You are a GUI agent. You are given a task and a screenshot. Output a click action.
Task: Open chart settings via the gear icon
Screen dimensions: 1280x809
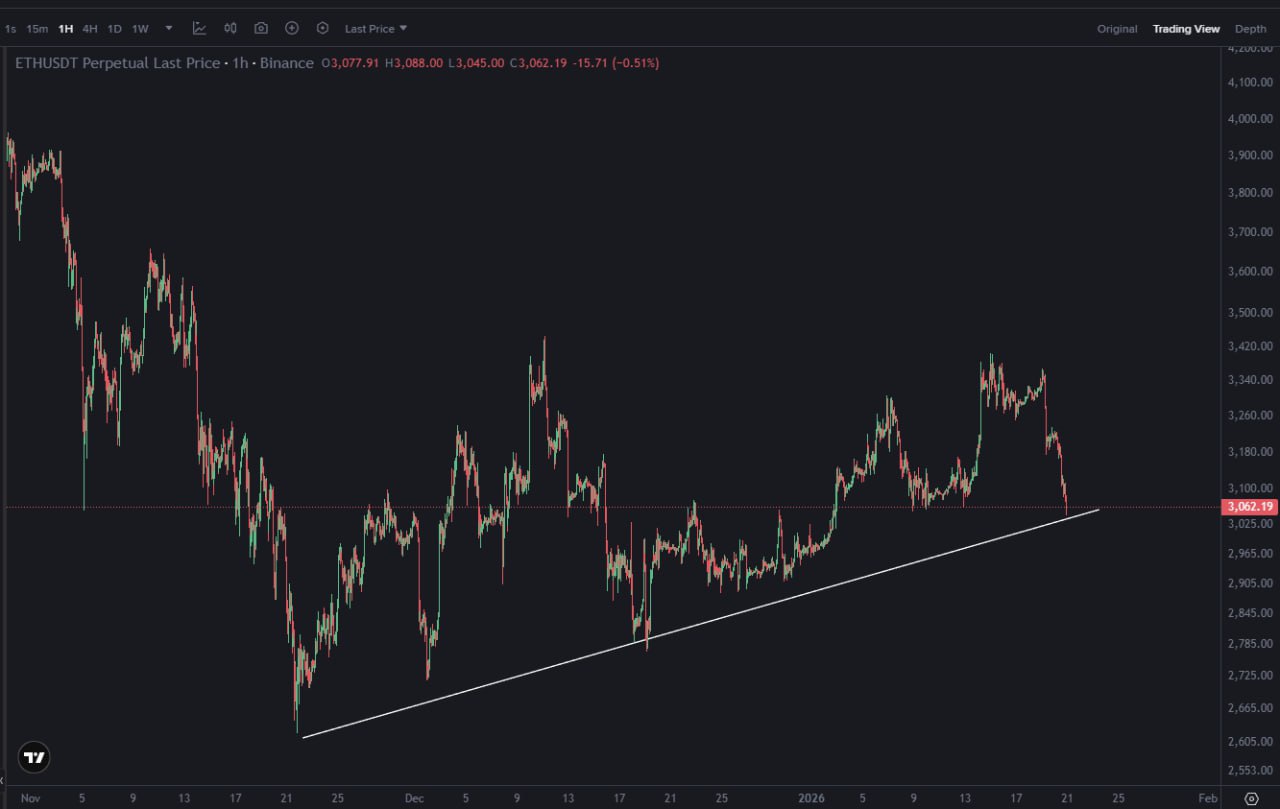(322, 28)
